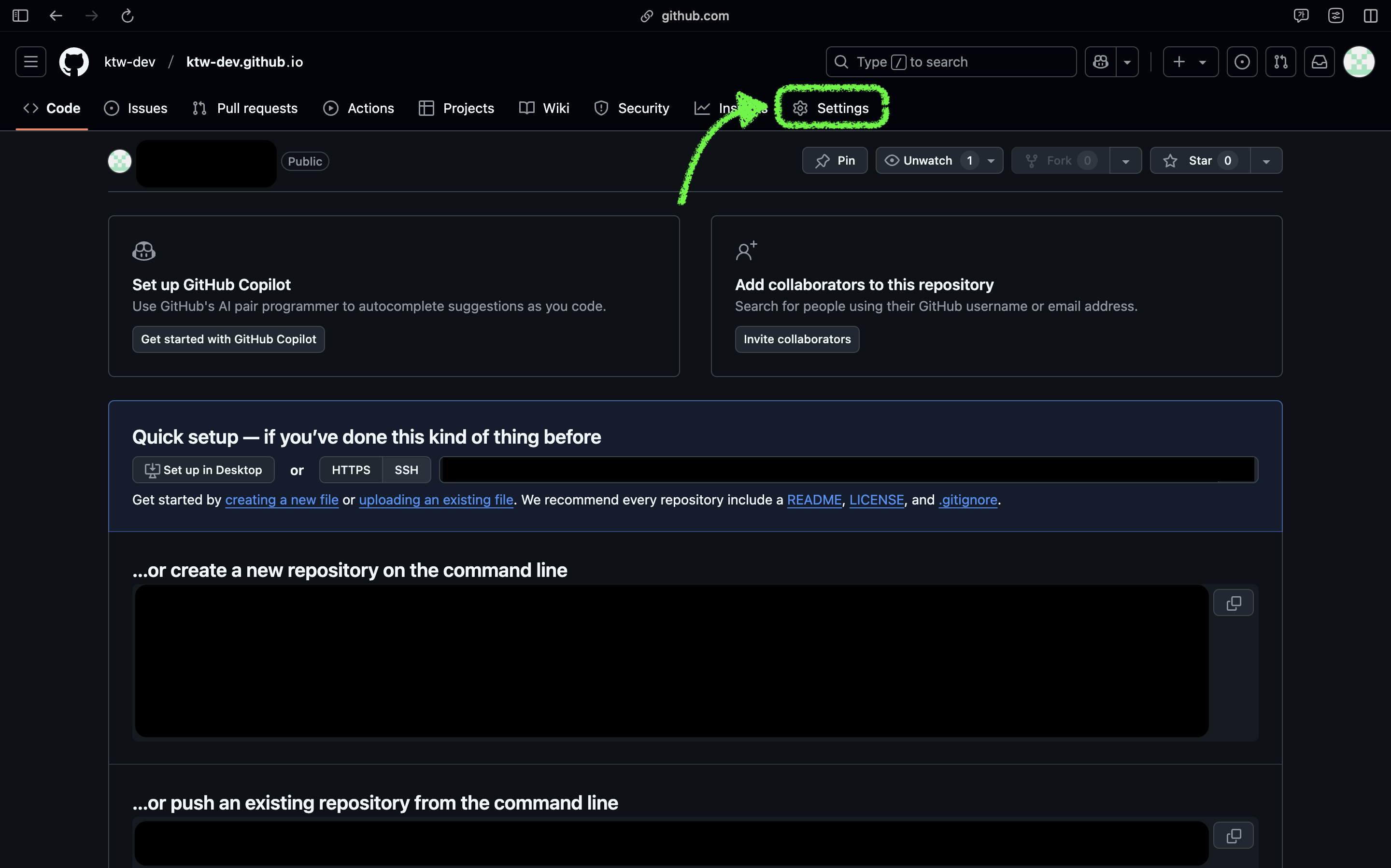The height and width of the screenshot is (868, 1391).
Task: Click the Set up in Desktop button
Action: pyautogui.click(x=203, y=470)
